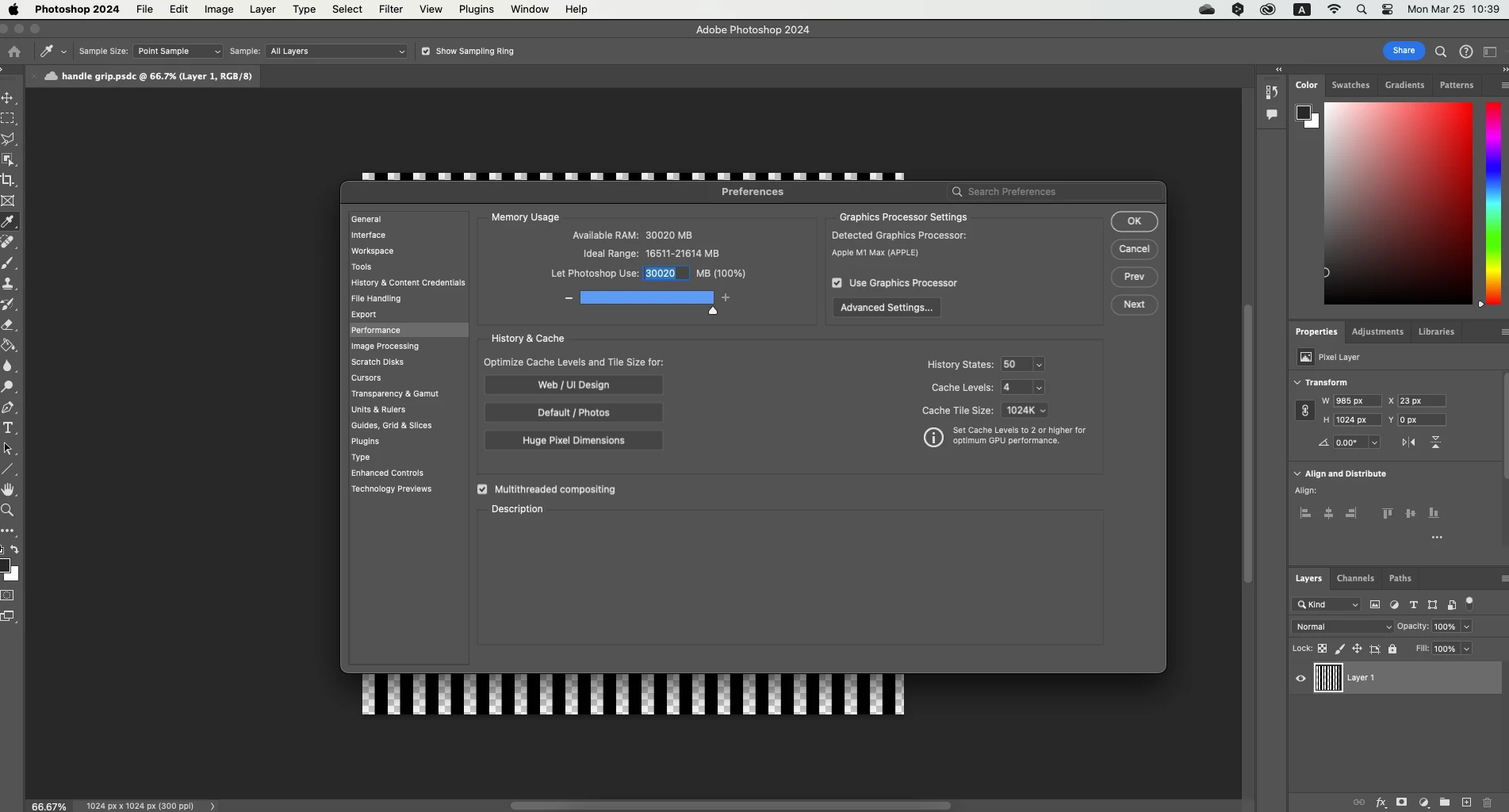Select the Horizontal Type tool

(8, 427)
